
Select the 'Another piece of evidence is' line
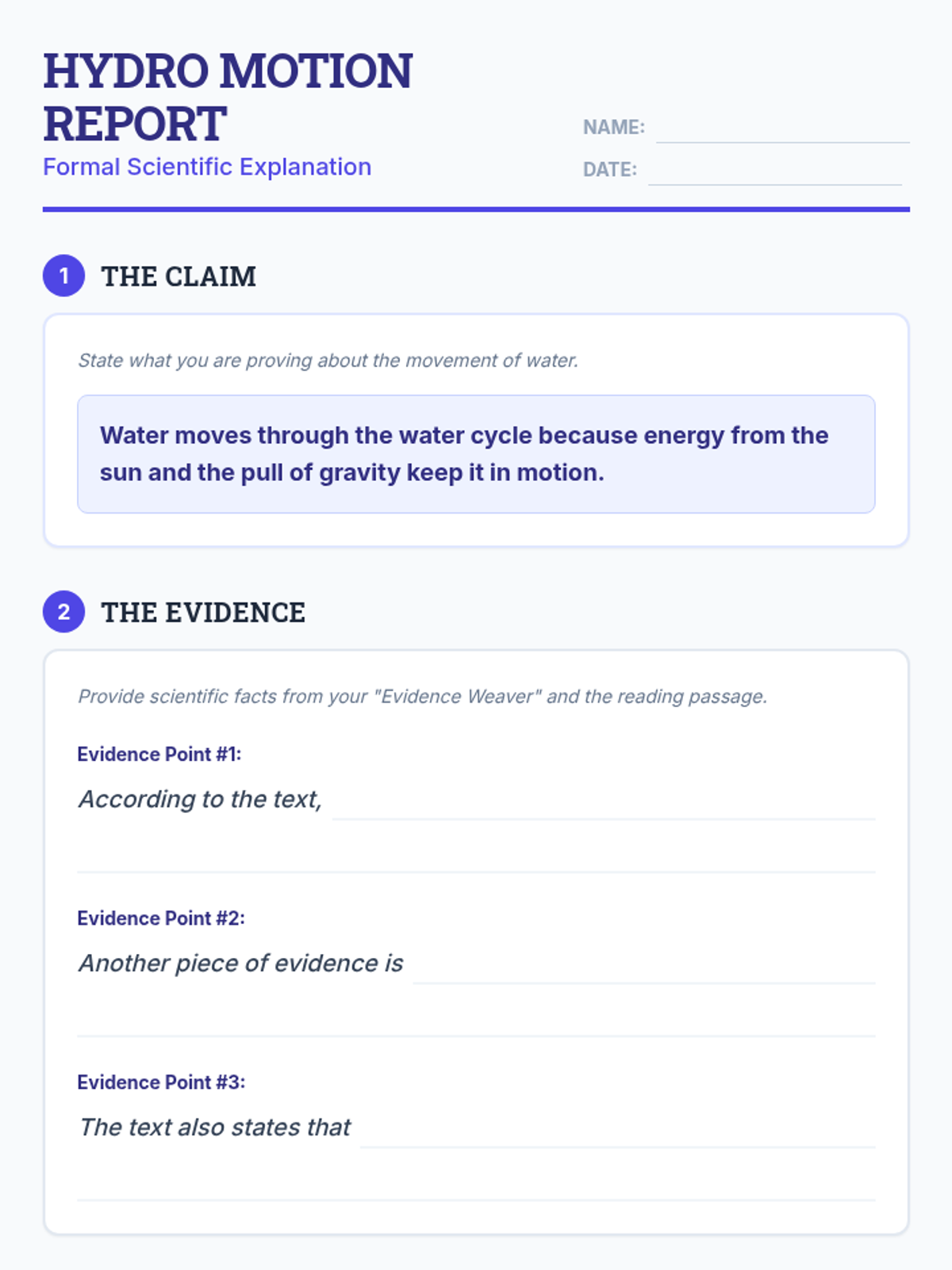click(x=644, y=964)
